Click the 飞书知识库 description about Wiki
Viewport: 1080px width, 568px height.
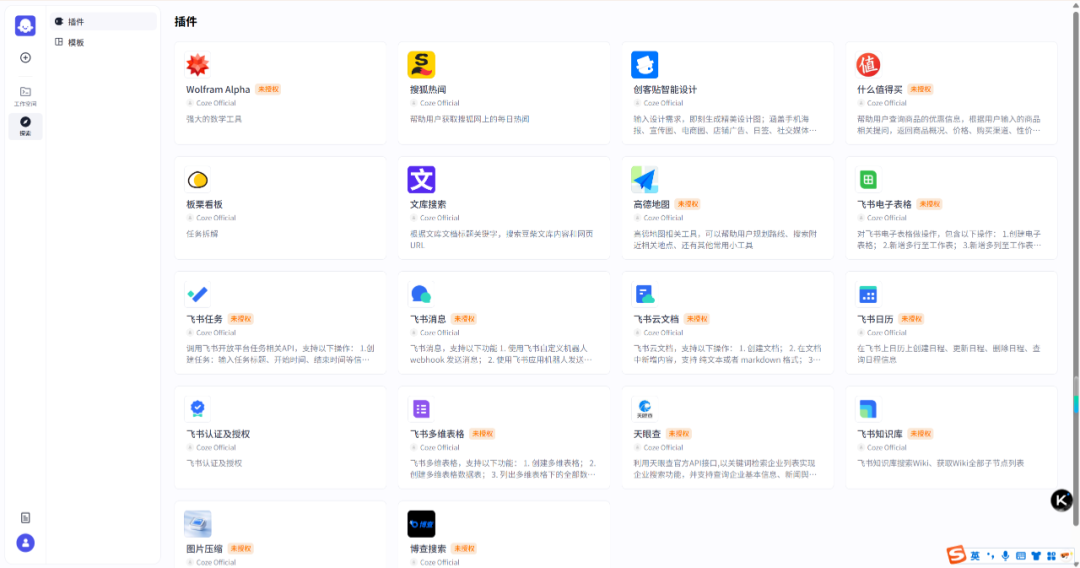click(940, 463)
